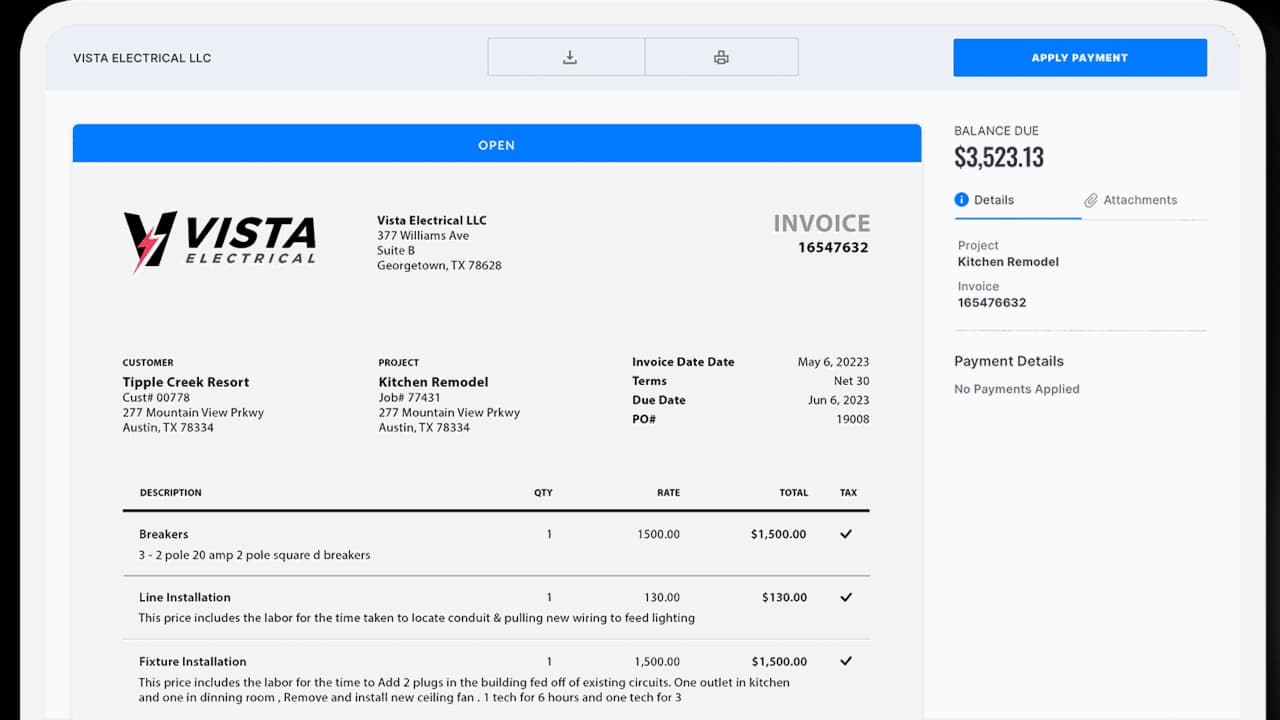Click the Invoice Date value May 6, 20223
1280x720 pixels.
(833, 362)
